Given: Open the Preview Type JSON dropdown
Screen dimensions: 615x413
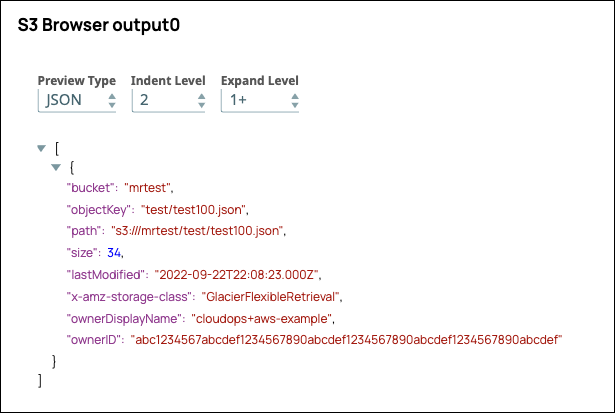Looking at the screenshot, I should tap(76, 101).
